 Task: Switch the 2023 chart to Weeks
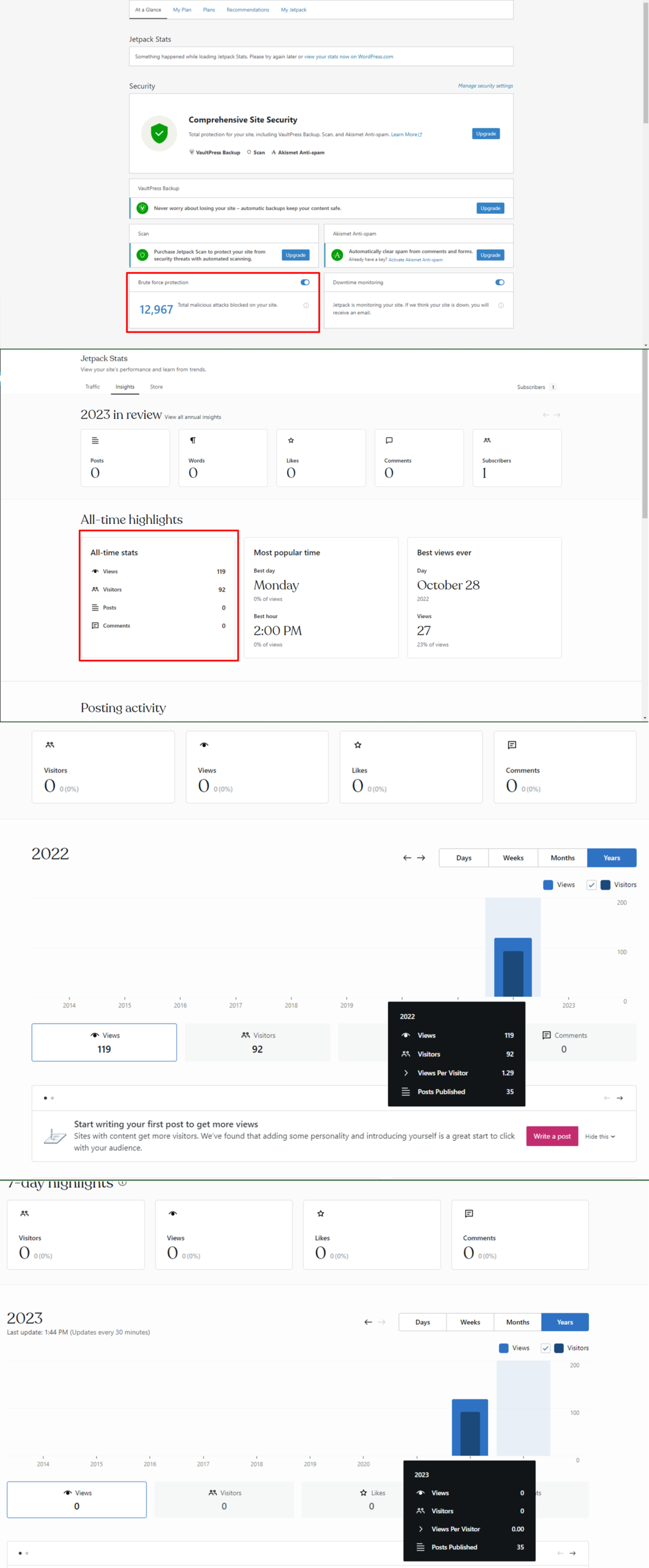(470, 1322)
